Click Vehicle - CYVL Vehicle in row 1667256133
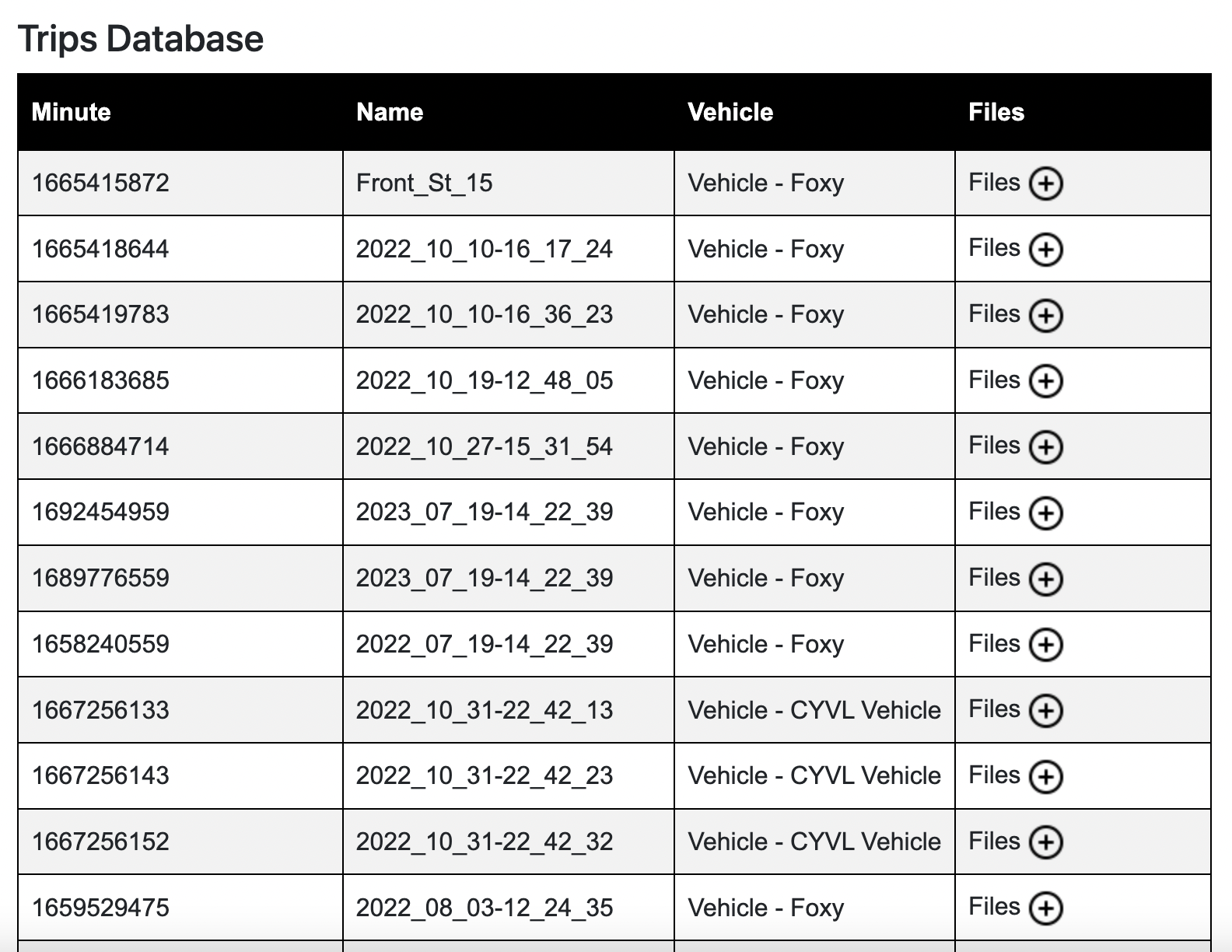Image resolution: width=1232 pixels, height=952 pixels. click(814, 710)
